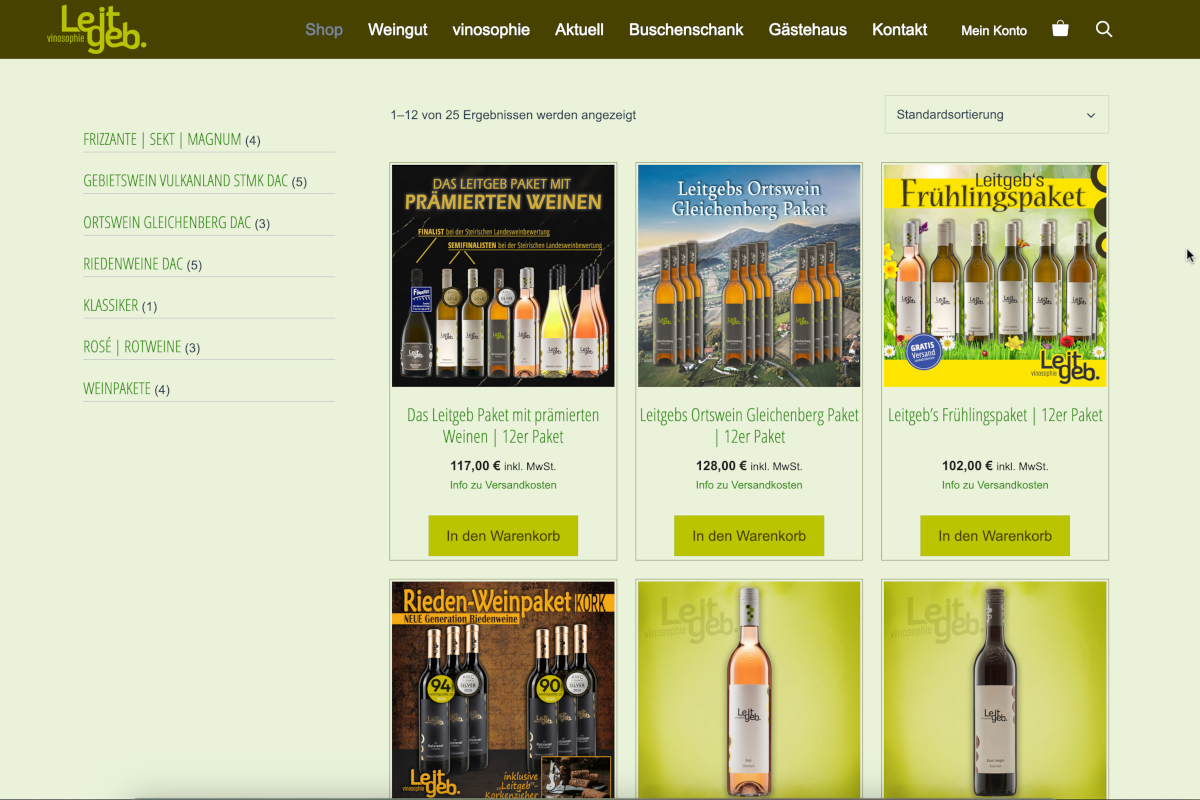Add the 102,00 € Frühlingspaket to Warenkorb

click(995, 536)
